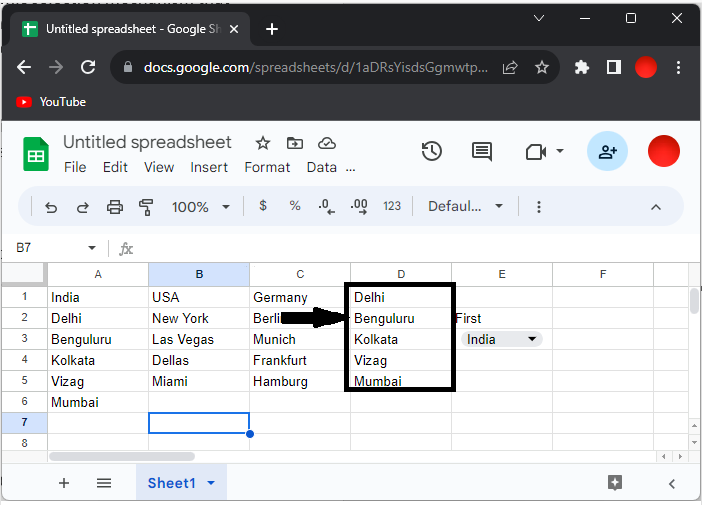Open India dropdown chip in cell E3
This screenshot has width=702, height=505.
[x=503, y=339]
